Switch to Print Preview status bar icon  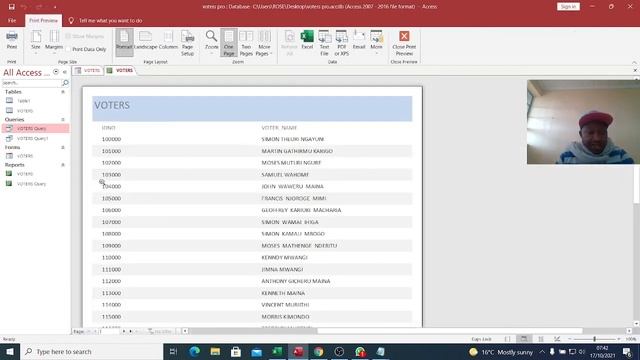[524, 339]
